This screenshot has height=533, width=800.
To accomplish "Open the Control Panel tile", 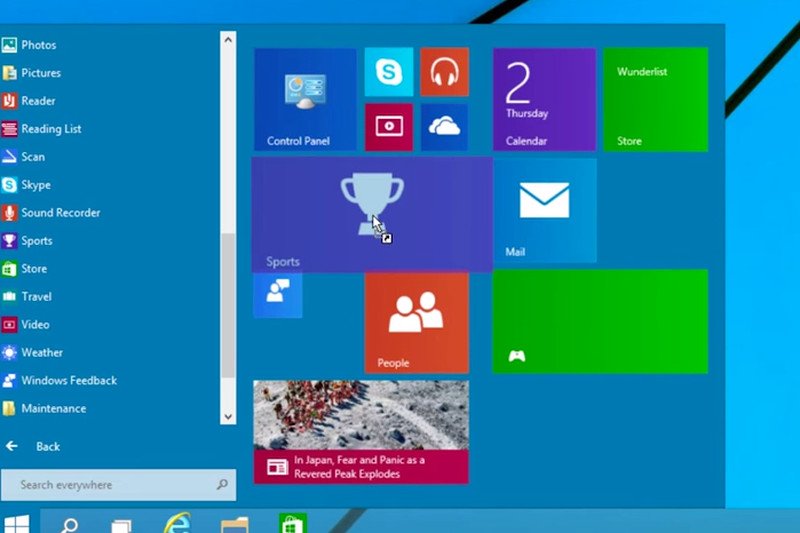I will (x=305, y=99).
